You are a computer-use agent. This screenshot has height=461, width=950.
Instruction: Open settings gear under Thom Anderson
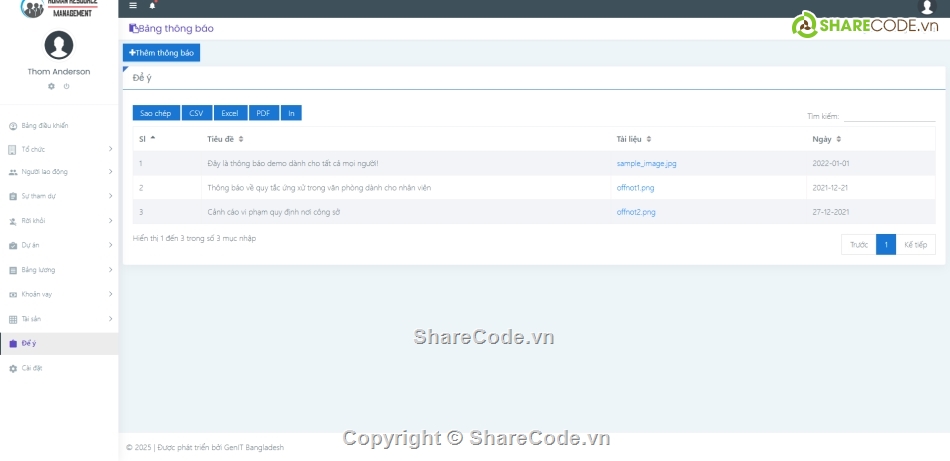pyautogui.click(x=51, y=86)
